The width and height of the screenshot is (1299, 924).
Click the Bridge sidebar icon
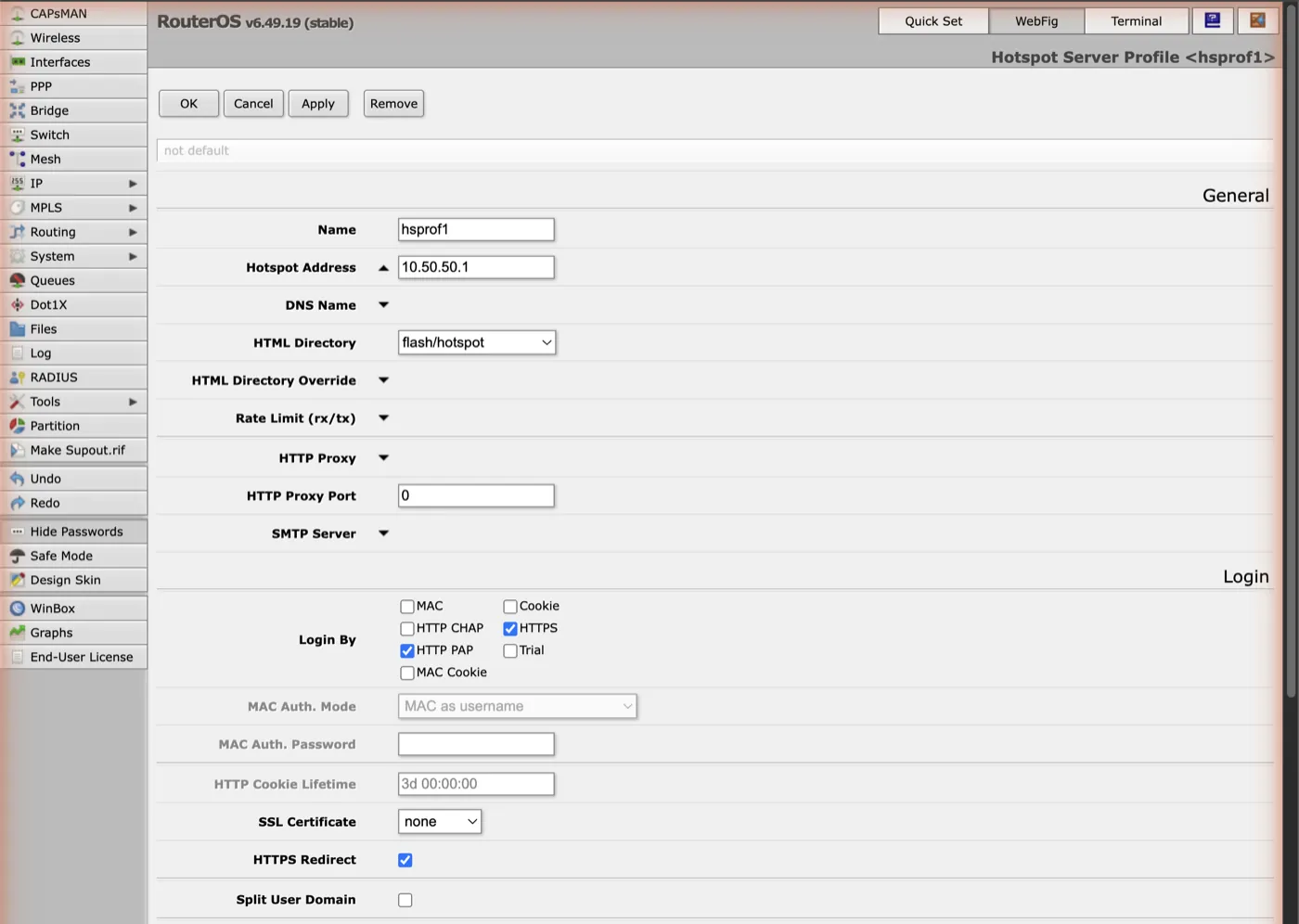tap(17, 110)
